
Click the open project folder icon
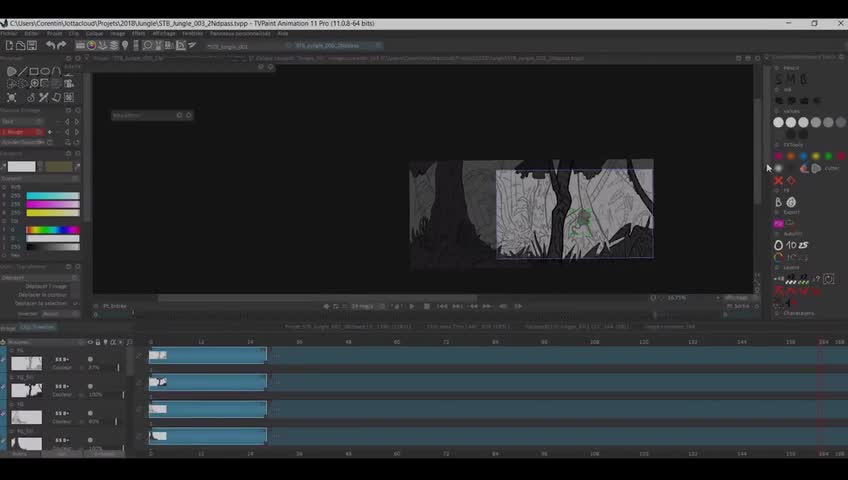coord(21,45)
